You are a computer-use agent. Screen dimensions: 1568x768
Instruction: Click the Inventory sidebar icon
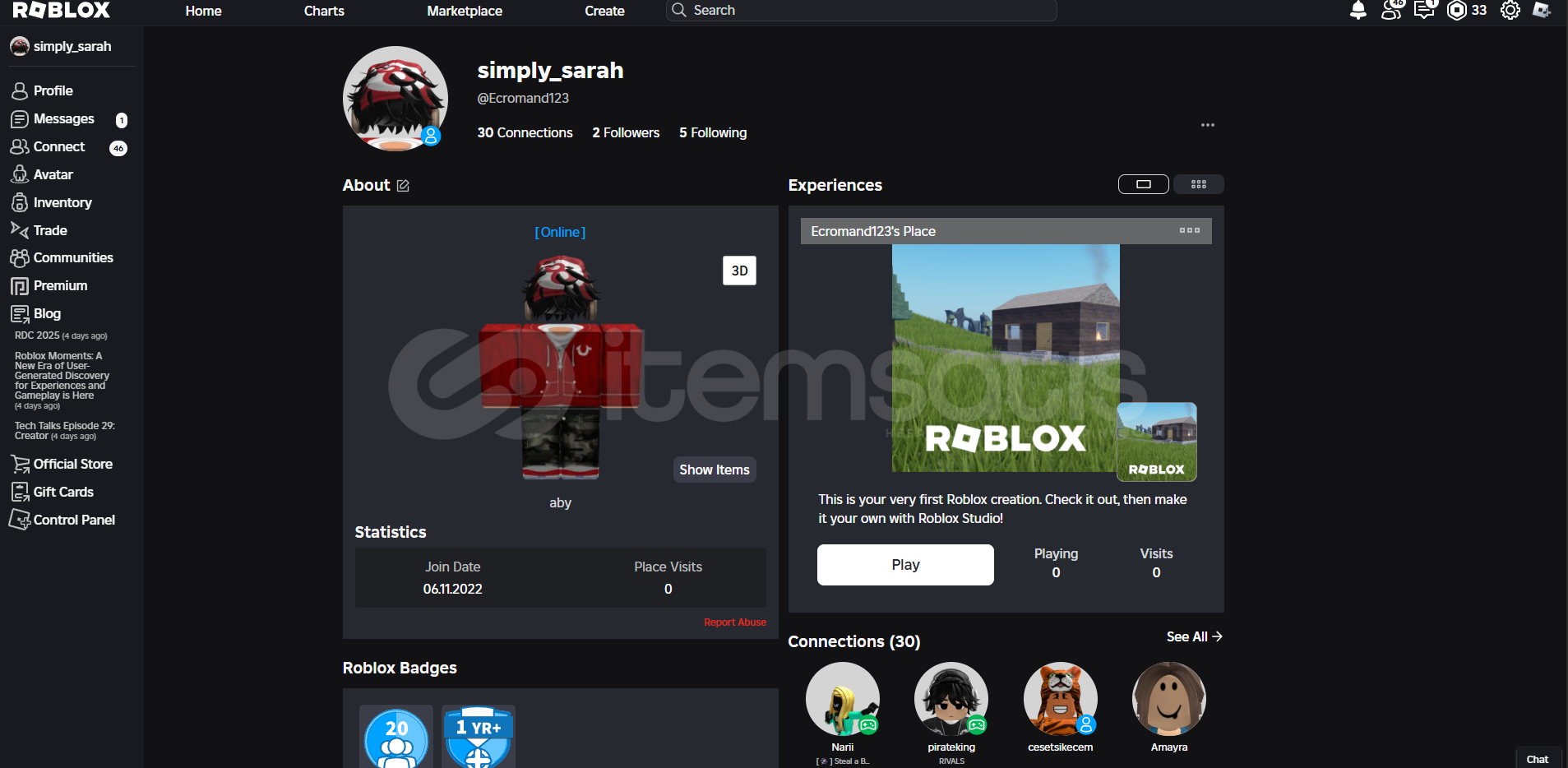click(20, 202)
